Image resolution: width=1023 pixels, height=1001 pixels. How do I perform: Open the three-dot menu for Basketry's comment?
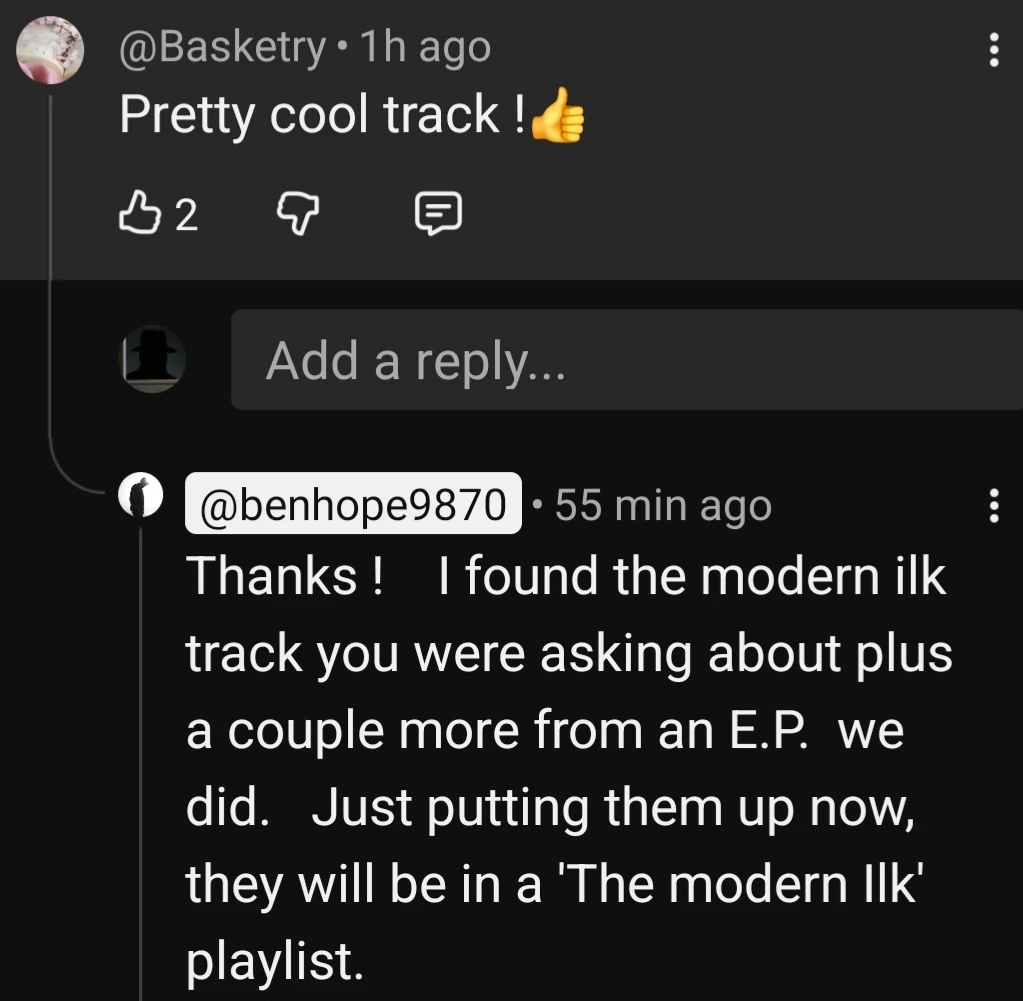coord(992,50)
